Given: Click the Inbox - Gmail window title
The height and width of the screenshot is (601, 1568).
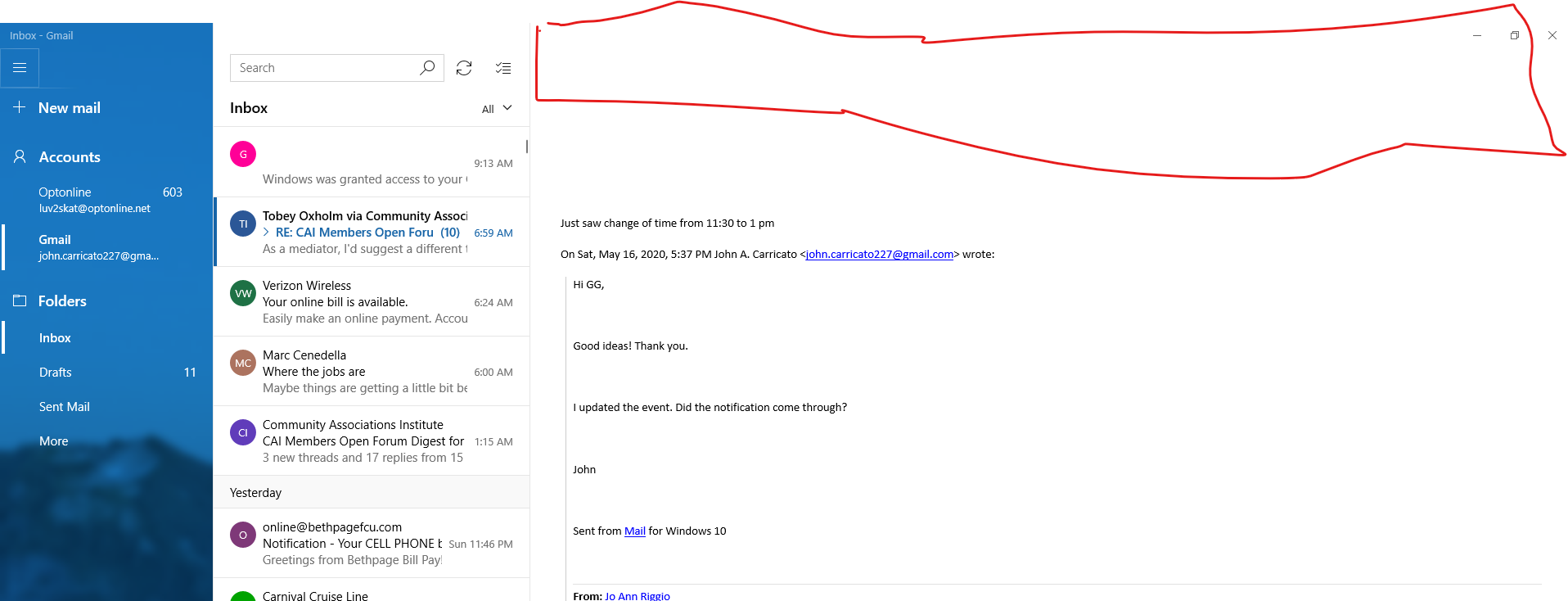Looking at the screenshot, I should click(x=41, y=35).
